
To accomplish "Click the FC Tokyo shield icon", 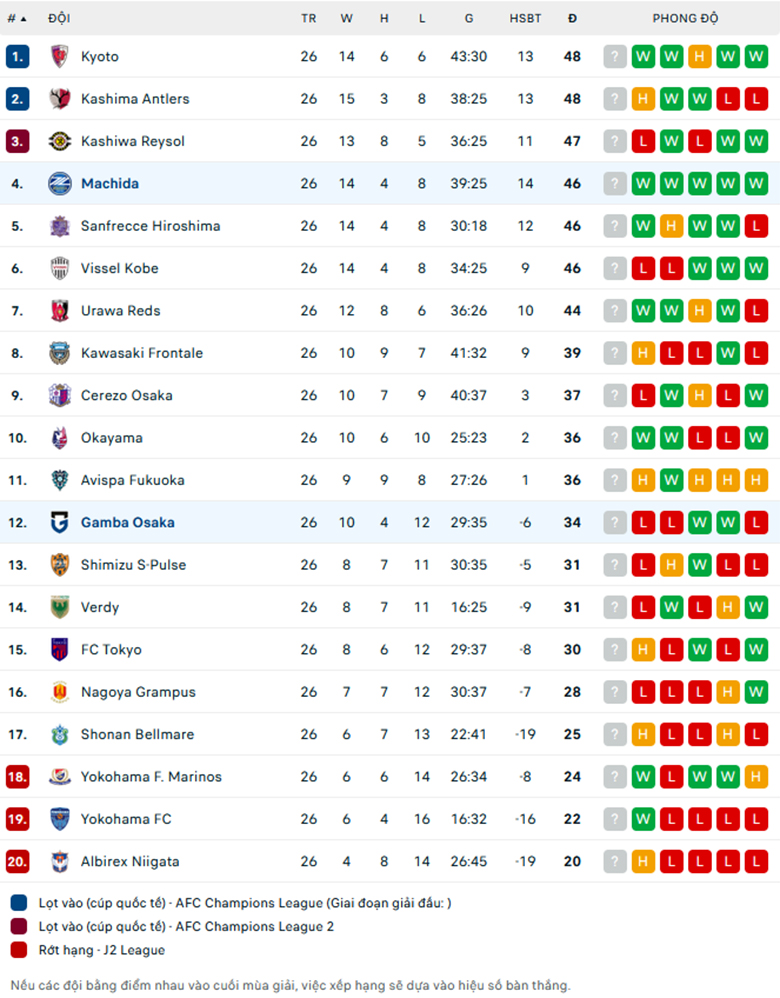I will [x=60, y=650].
